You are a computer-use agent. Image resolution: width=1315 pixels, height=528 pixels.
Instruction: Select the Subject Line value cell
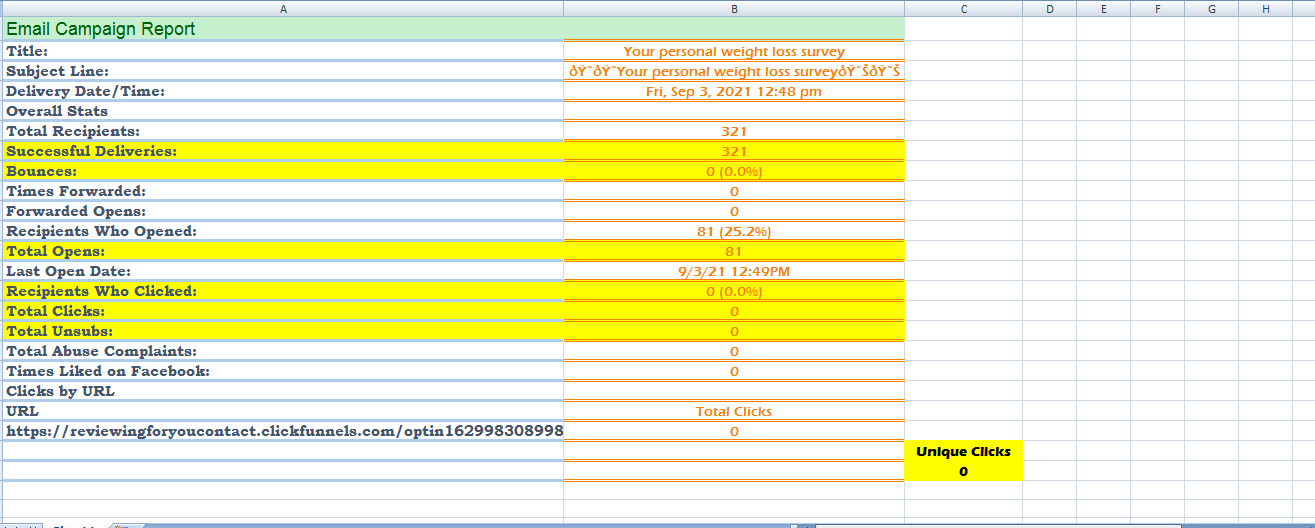pyautogui.click(x=734, y=71)
